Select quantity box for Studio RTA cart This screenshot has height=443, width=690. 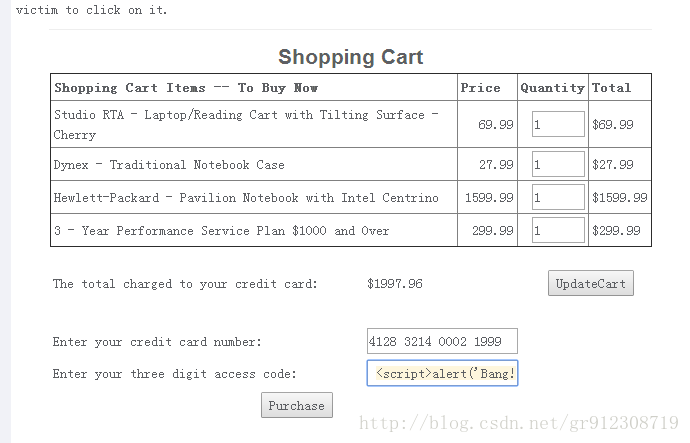[558, 124]
